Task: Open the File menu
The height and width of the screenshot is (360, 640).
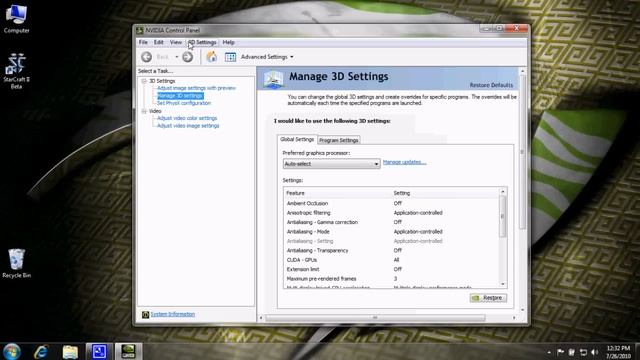Action: coord(143,42)
